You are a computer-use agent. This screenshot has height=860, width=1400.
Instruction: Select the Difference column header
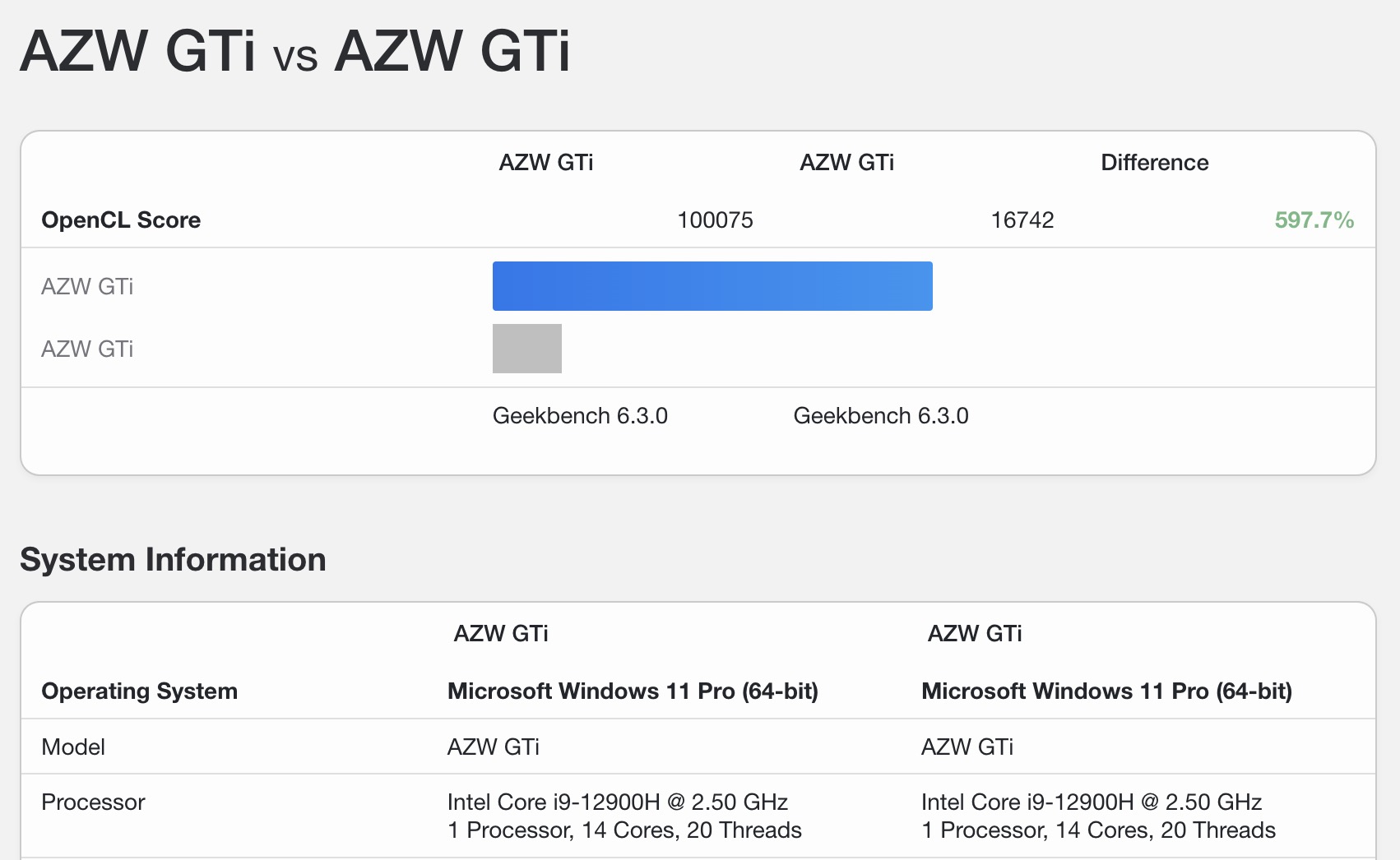coord(1154,163)
